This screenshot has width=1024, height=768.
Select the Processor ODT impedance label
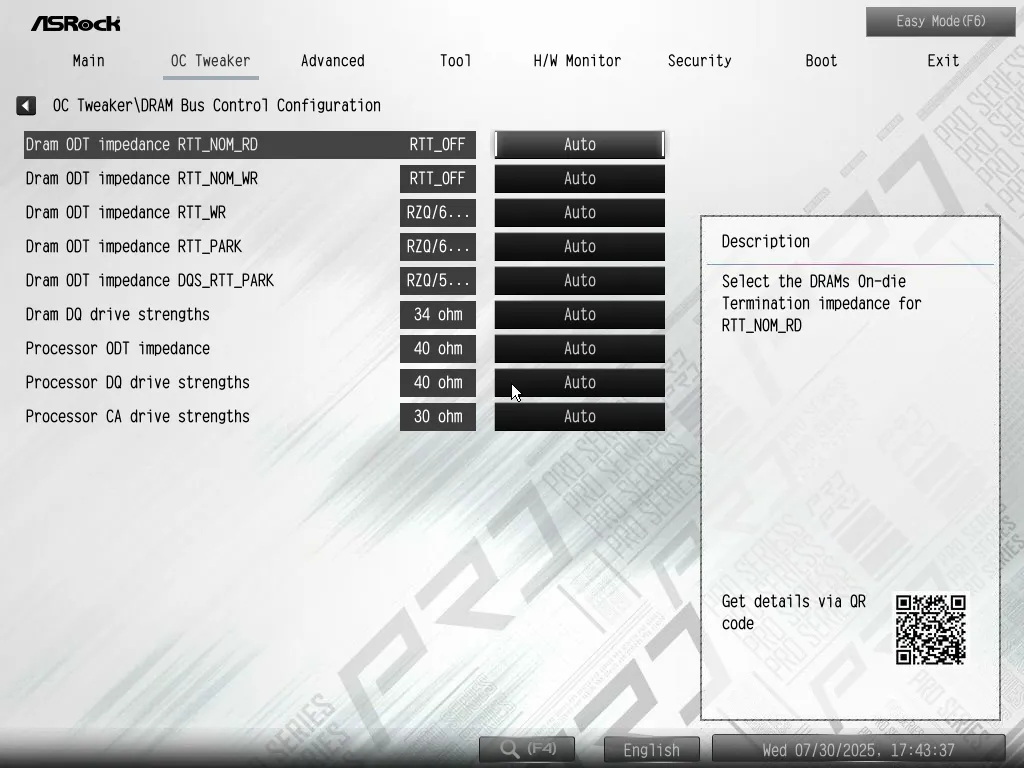tap(118, 348)
